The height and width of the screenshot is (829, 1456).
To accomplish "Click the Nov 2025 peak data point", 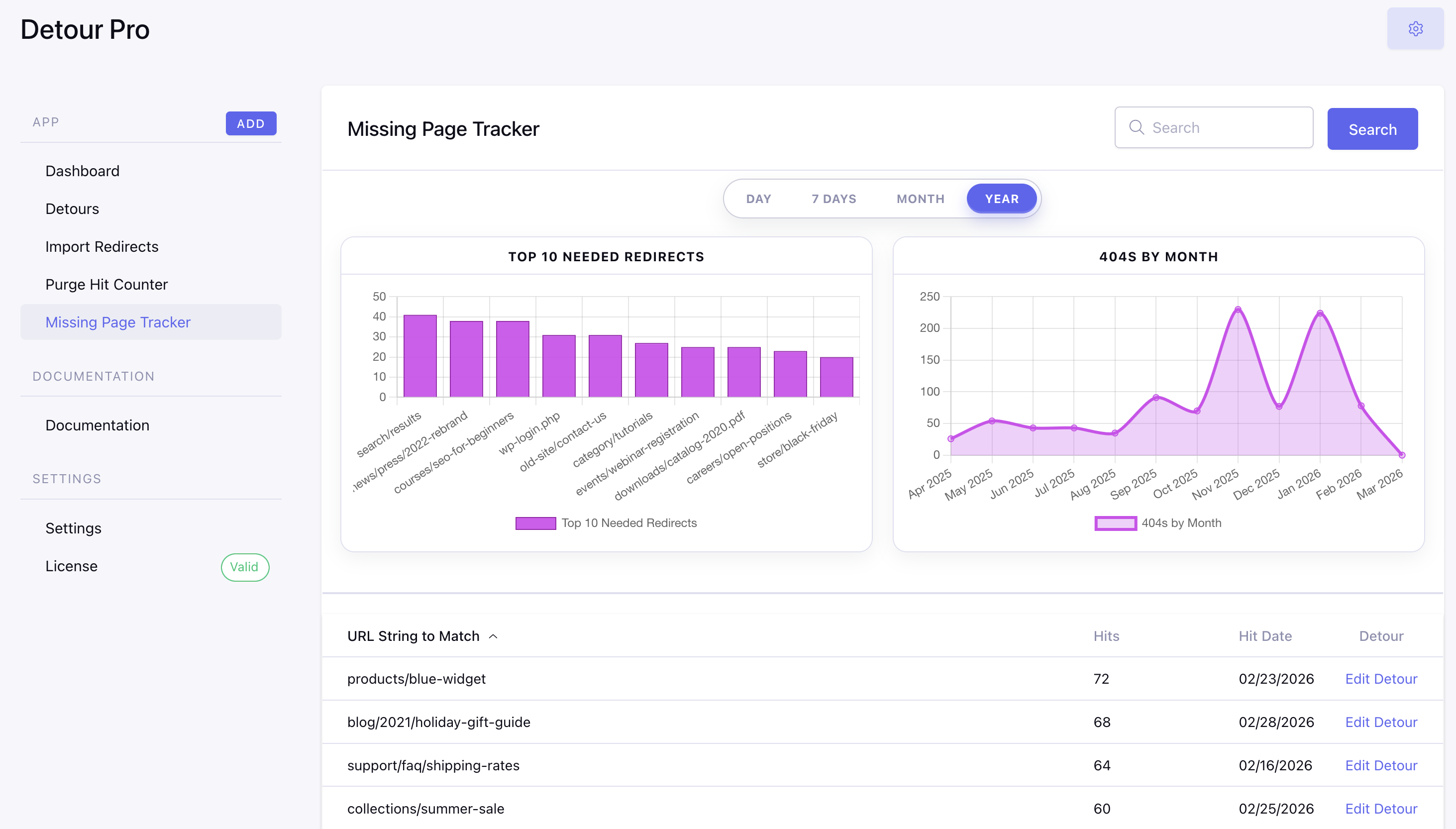I will [x=1238, y=310].
